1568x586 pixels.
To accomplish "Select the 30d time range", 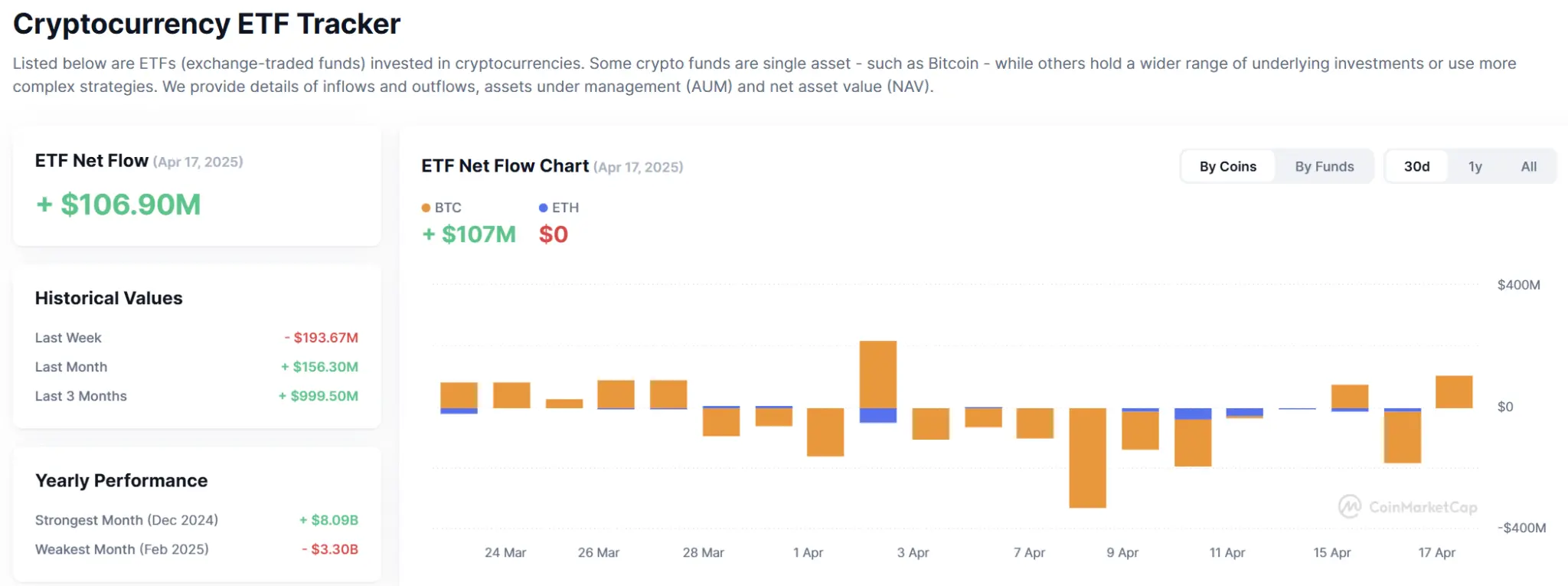I will pos(1416,166).
